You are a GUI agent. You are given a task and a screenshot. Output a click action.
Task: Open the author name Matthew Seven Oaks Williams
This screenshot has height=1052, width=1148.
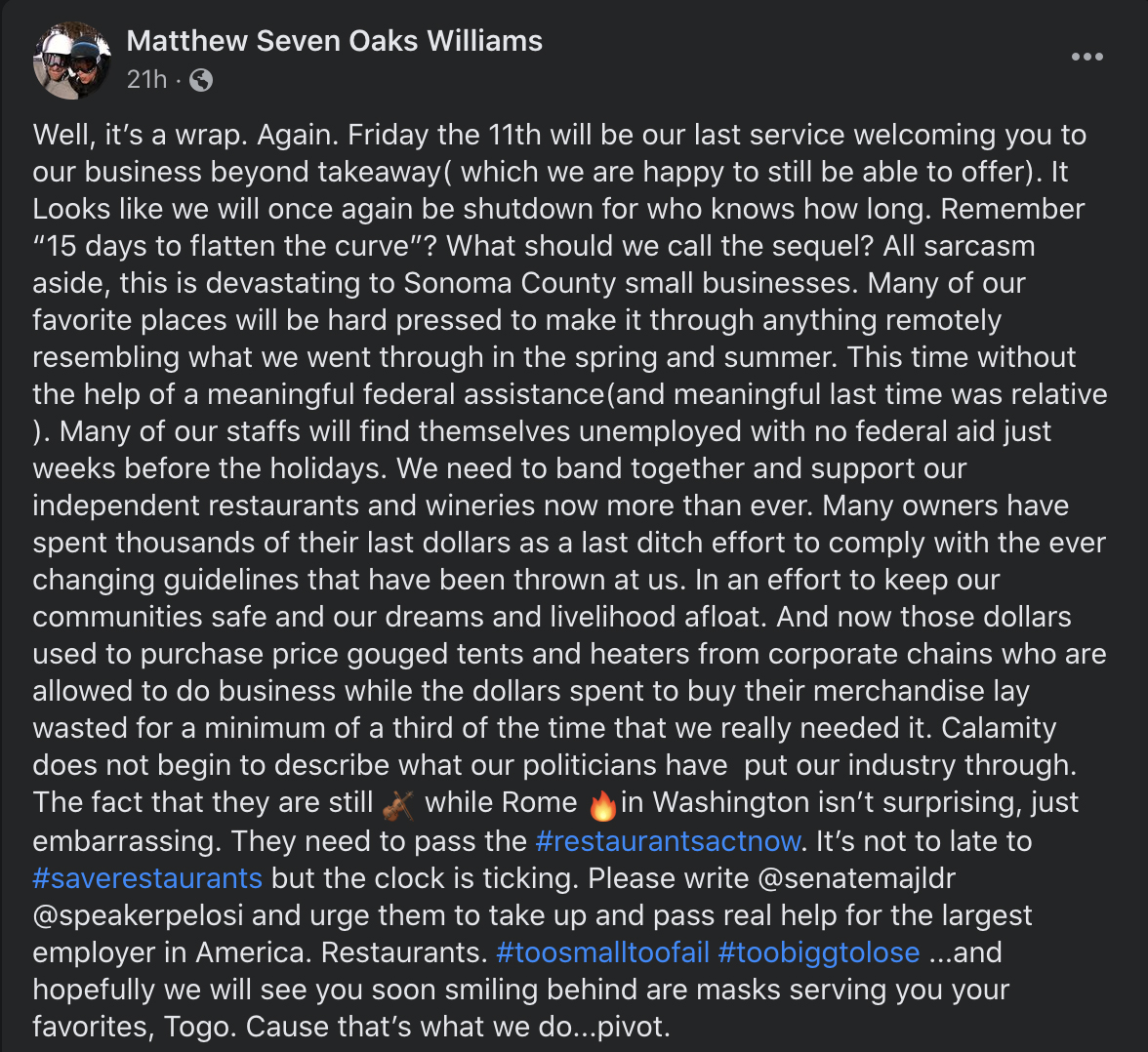point(334,41)
